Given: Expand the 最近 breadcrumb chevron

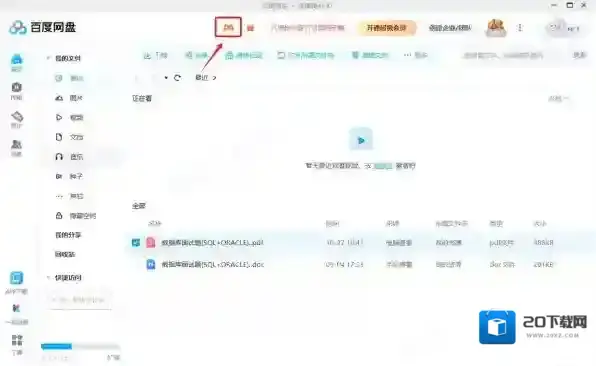Looking at the screenshot, I should coord(214,78).
